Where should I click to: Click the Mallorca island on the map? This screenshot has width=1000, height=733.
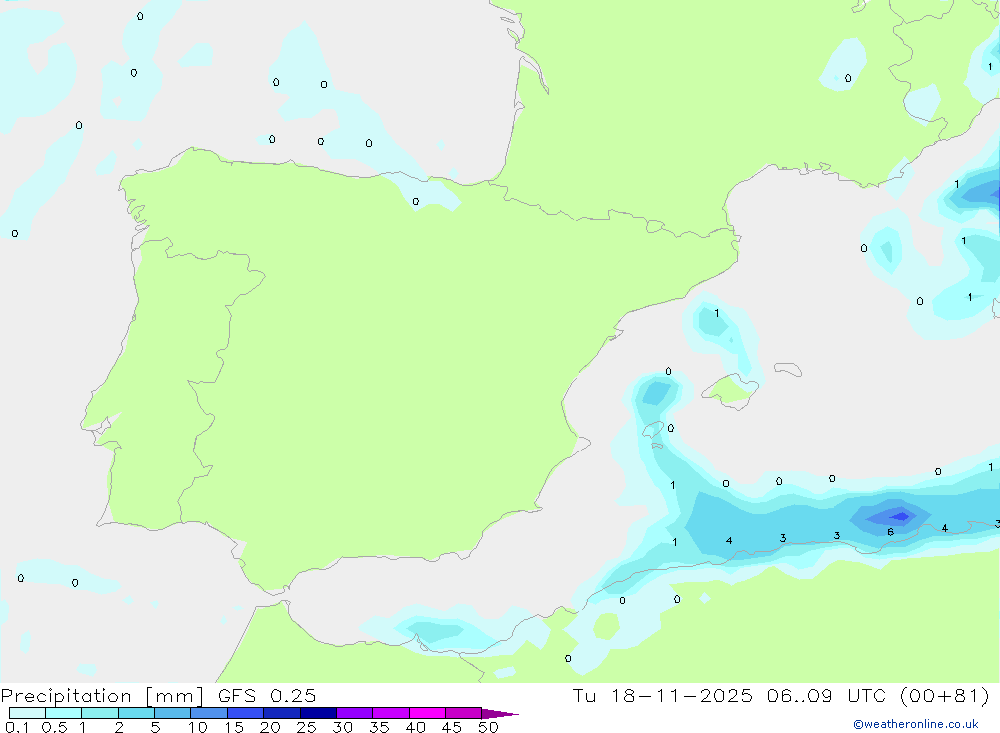pos(731,390)
